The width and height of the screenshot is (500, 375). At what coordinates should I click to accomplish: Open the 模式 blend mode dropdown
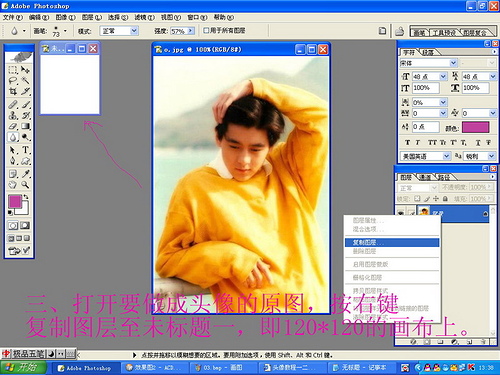[134, 31]
